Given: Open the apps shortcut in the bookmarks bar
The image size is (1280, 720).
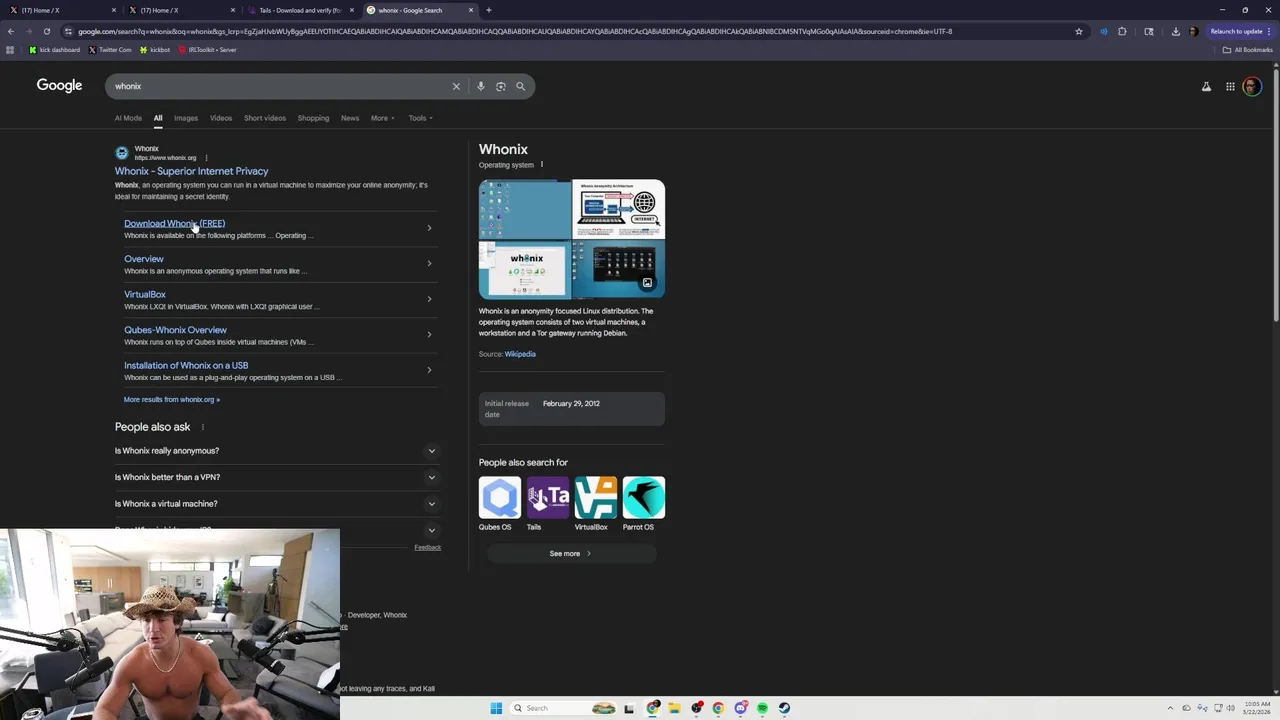Looking at the screenshot, I should (10, 50).
